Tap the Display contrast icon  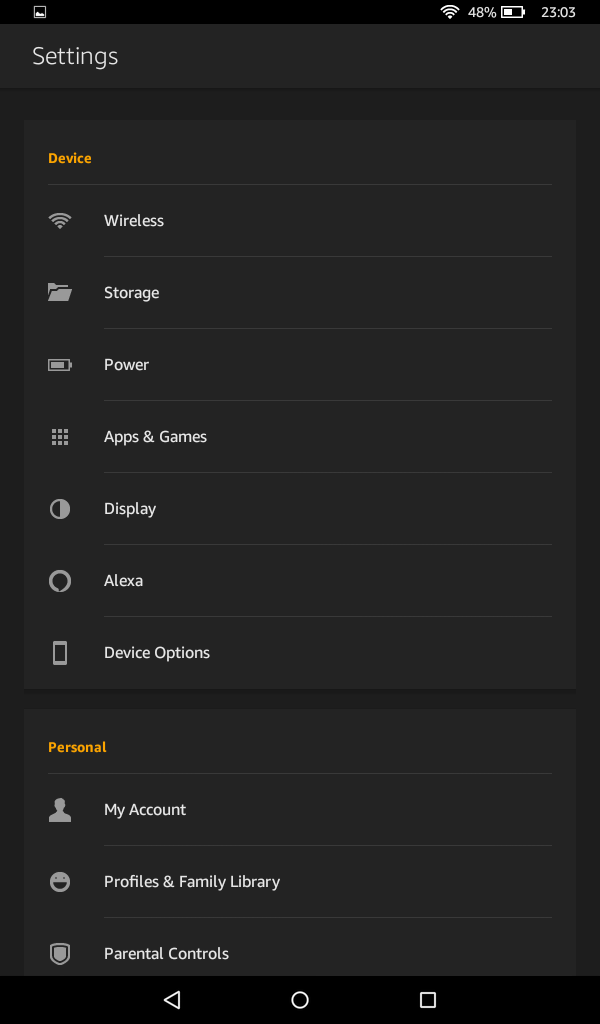point(60,509)
